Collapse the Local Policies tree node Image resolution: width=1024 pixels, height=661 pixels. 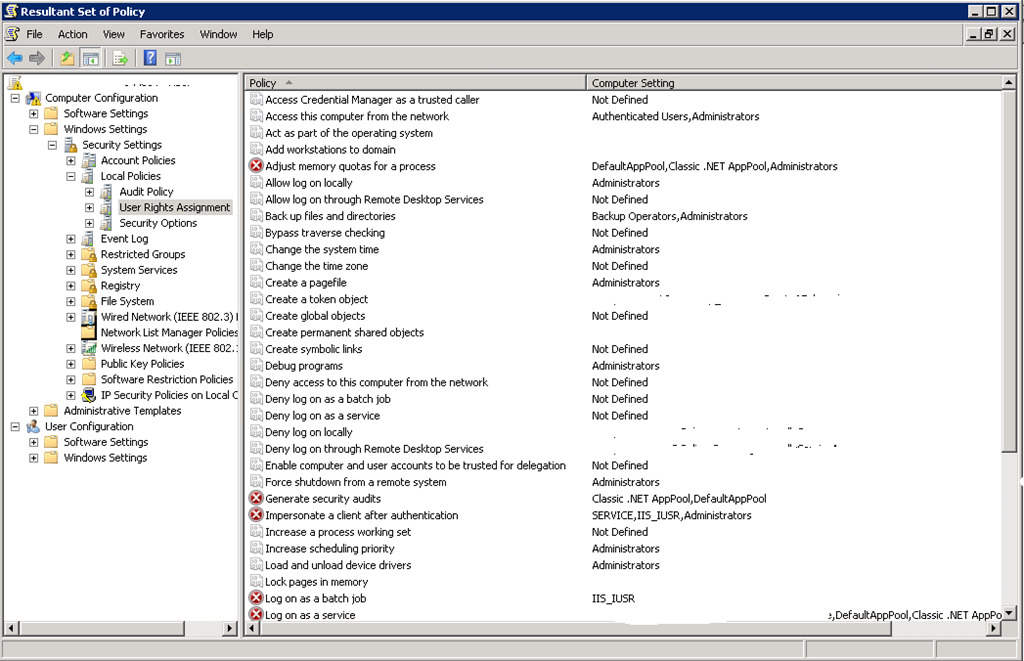71,176
